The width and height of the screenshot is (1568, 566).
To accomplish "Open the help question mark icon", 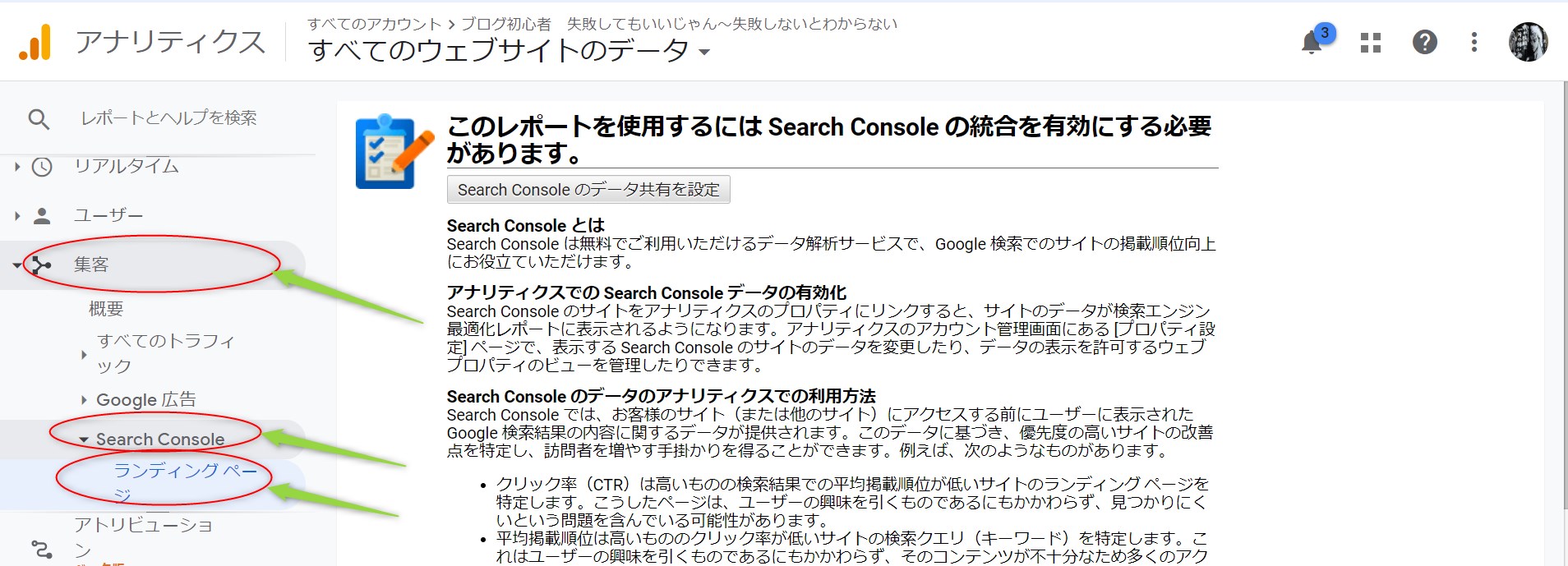I will [1424, 42].
